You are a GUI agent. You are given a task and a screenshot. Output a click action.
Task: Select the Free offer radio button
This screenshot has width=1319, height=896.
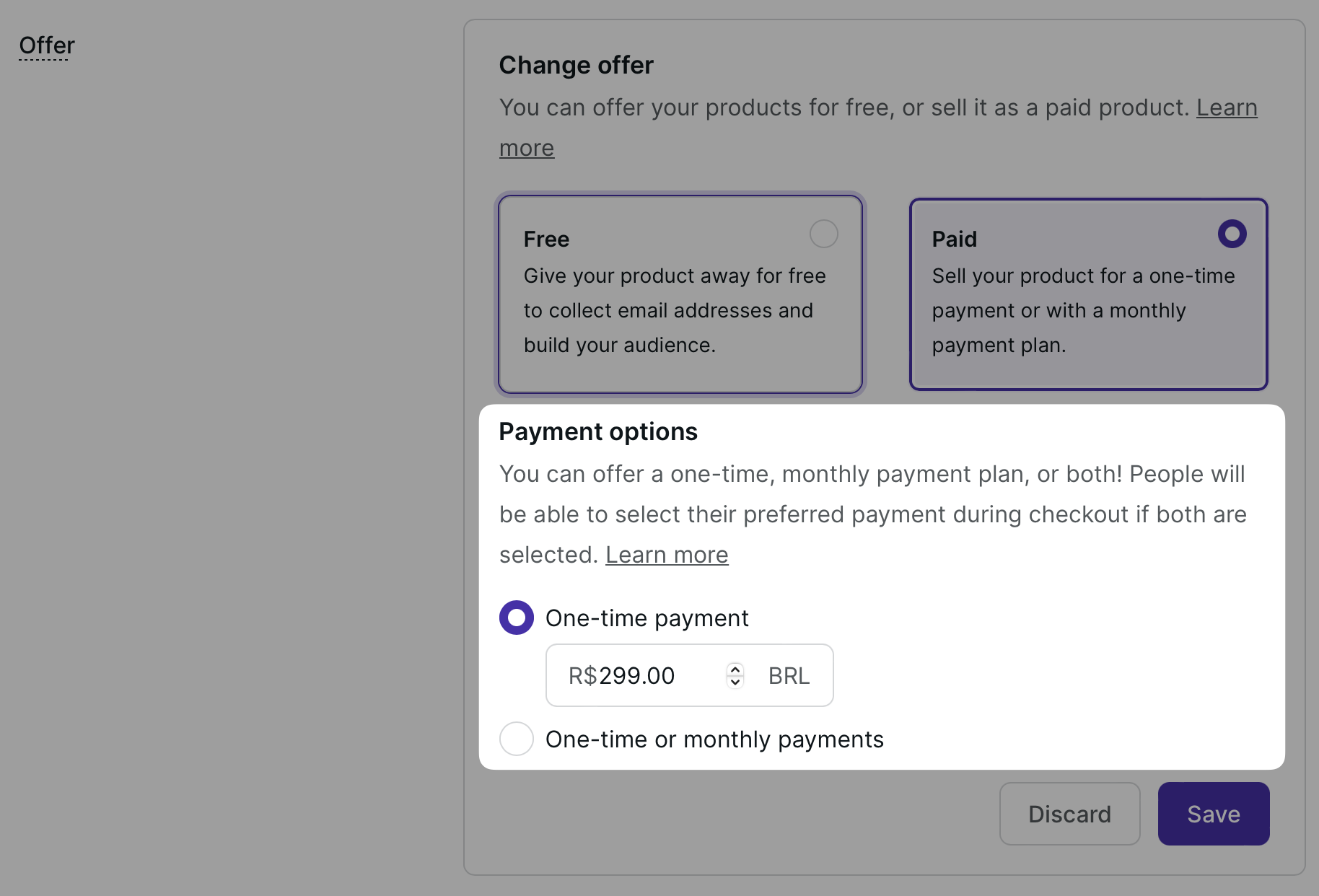tap(823, 234)
